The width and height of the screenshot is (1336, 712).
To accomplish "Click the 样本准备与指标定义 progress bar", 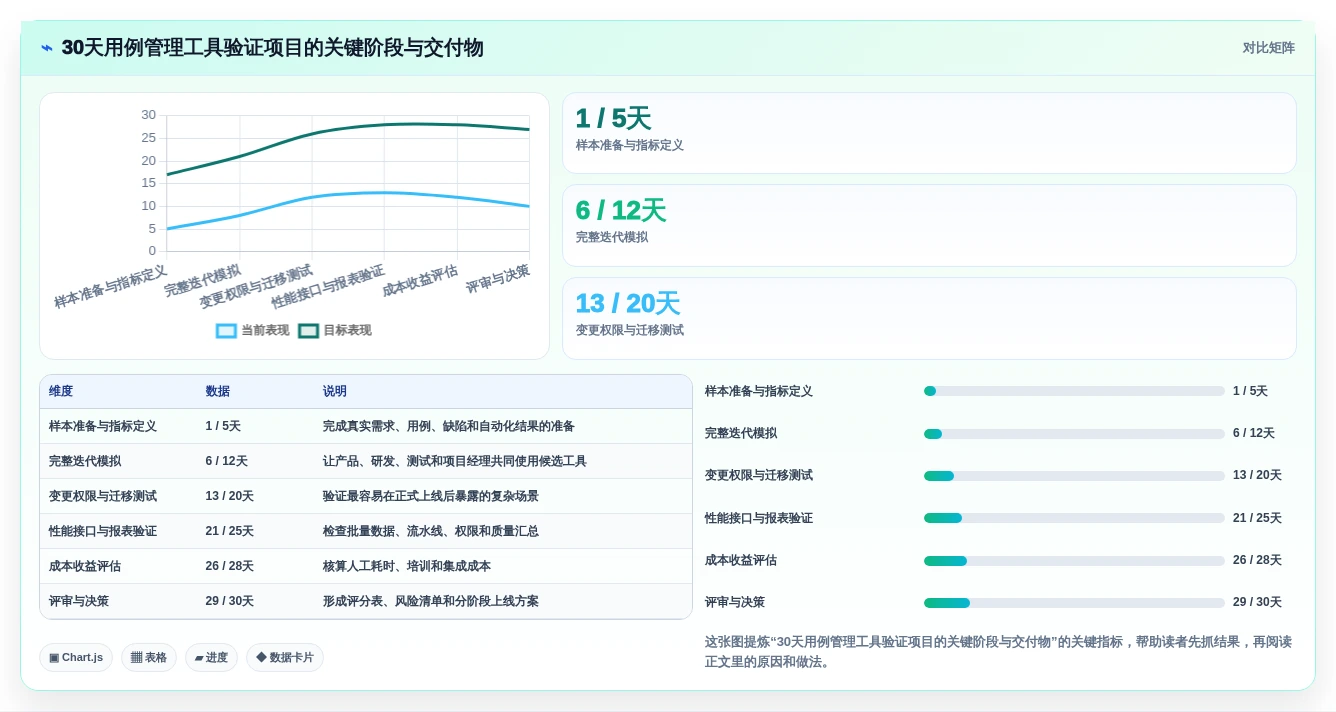I will [x=1074, y=392].
